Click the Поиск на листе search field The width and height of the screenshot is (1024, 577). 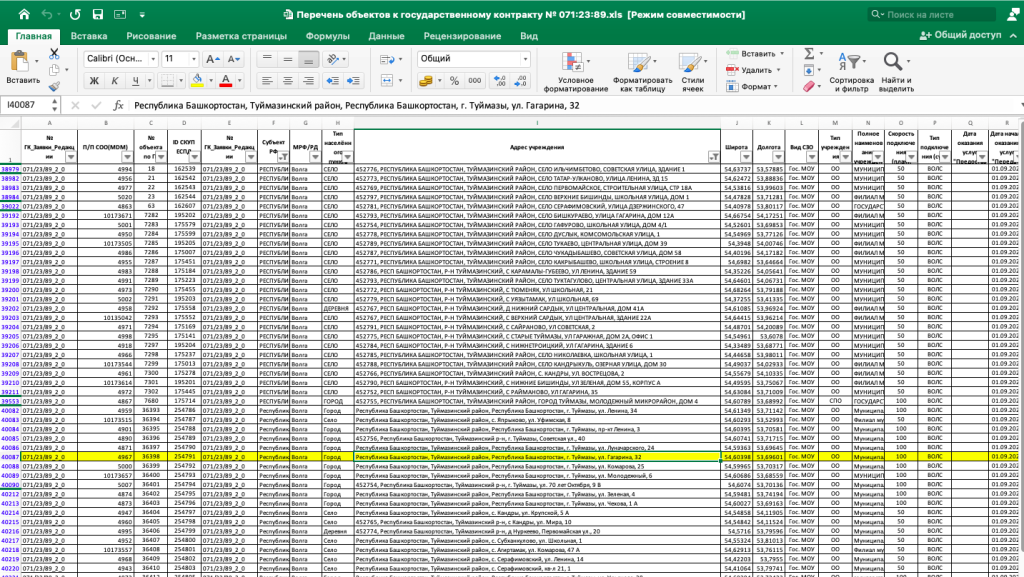pyautogui.click(x=933, y=14)
